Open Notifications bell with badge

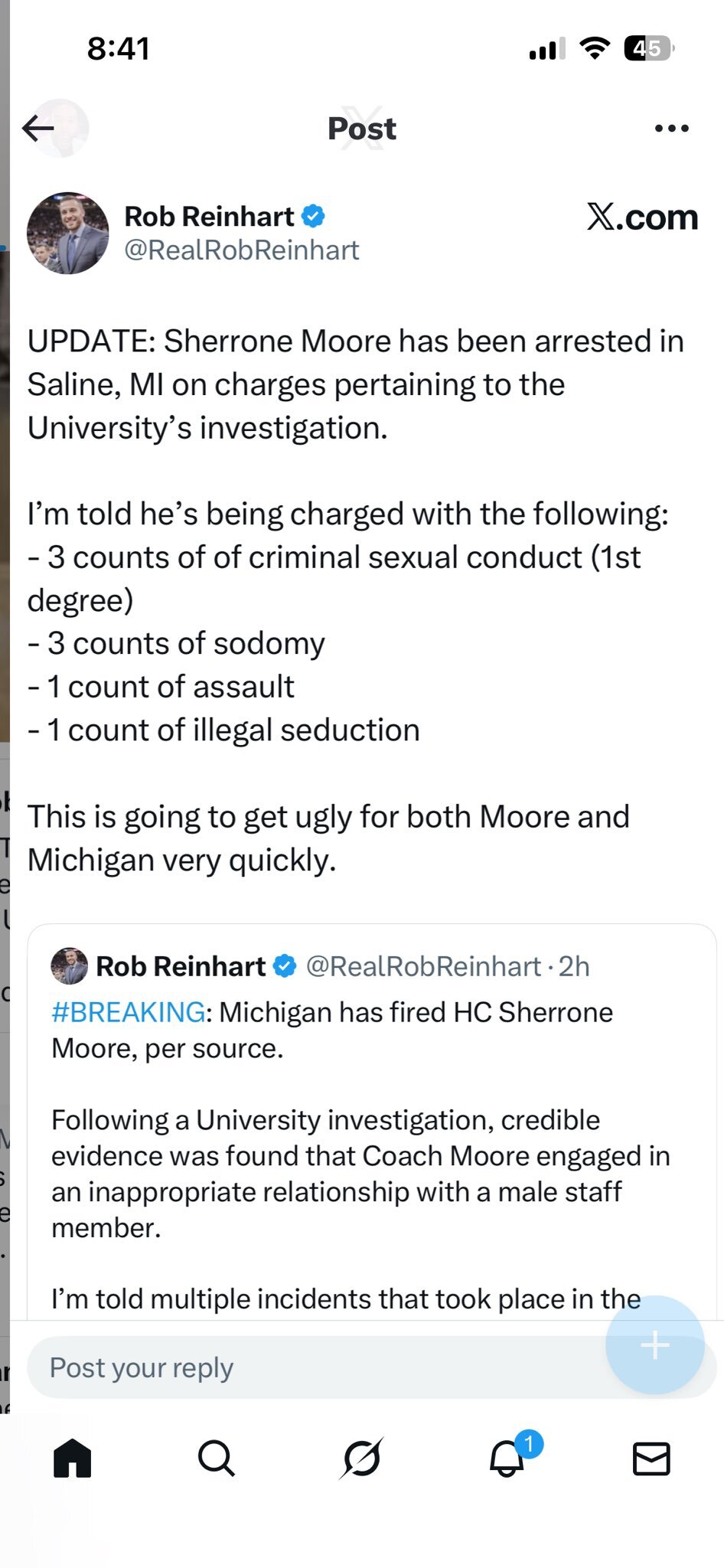coord(507,1458)
